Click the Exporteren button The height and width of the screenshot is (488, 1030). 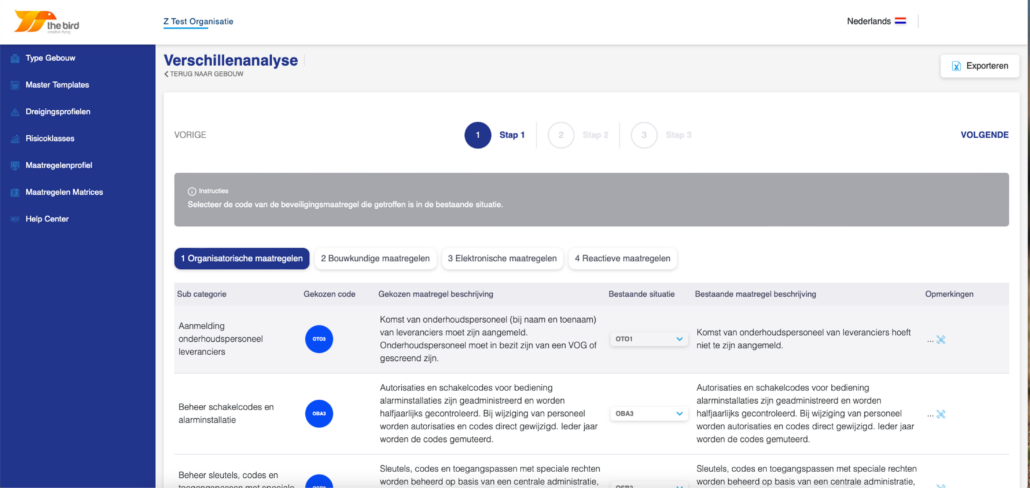979,66
